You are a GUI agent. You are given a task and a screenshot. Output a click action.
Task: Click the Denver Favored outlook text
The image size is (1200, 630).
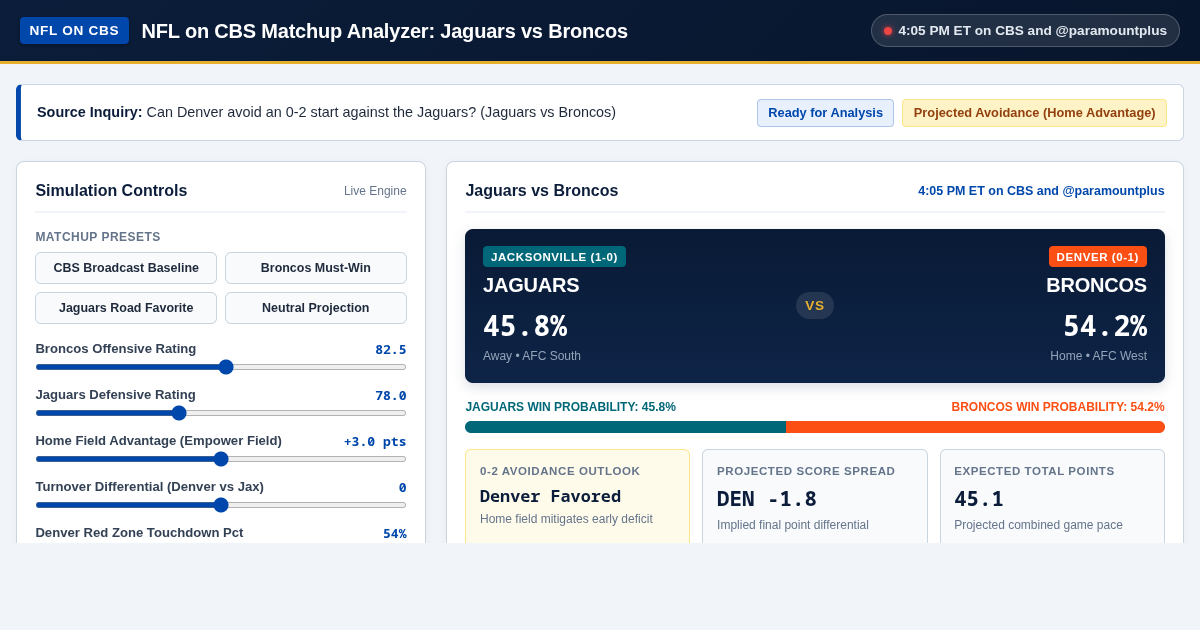click(550, 496)
